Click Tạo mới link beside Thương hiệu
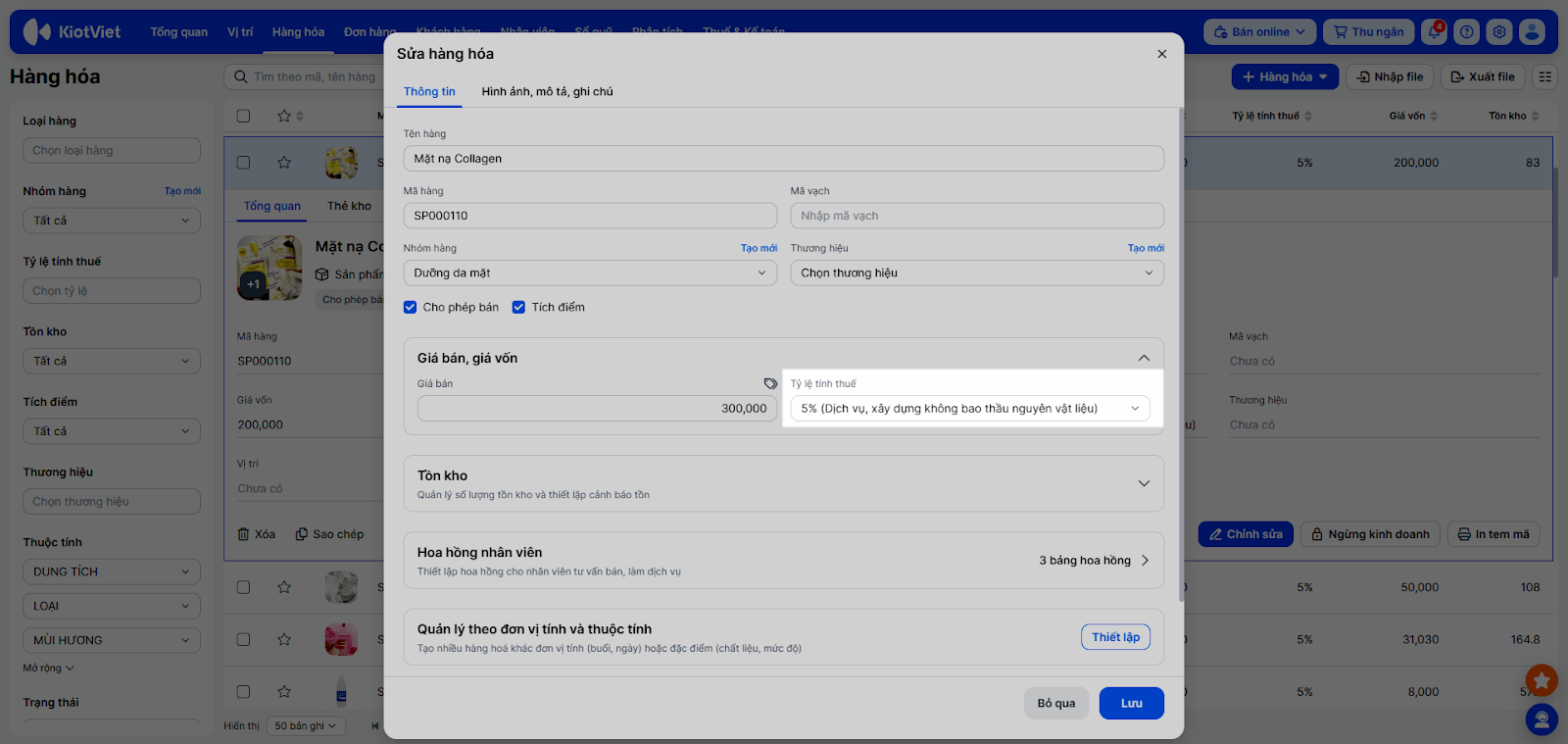Image resolution: width=1568 pixels, height=744 pixels. pos(1146,248)
